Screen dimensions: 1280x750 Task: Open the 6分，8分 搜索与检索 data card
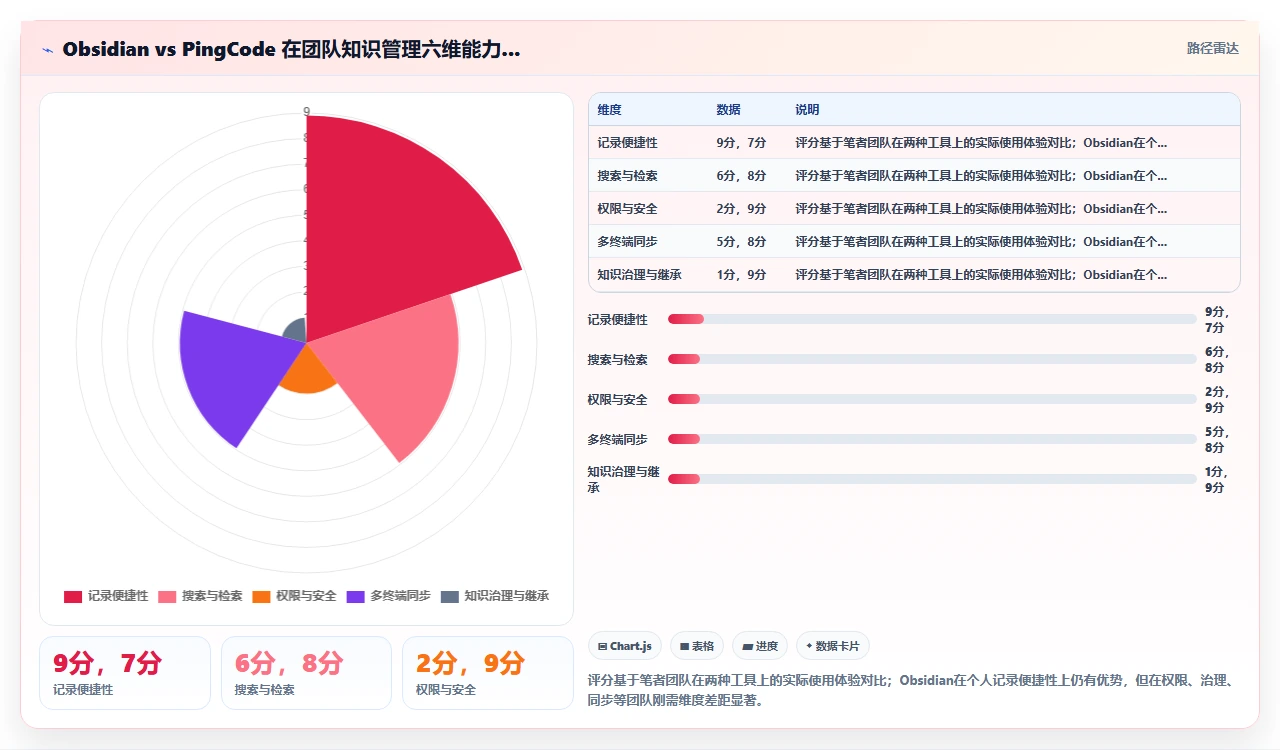point(306,673)
